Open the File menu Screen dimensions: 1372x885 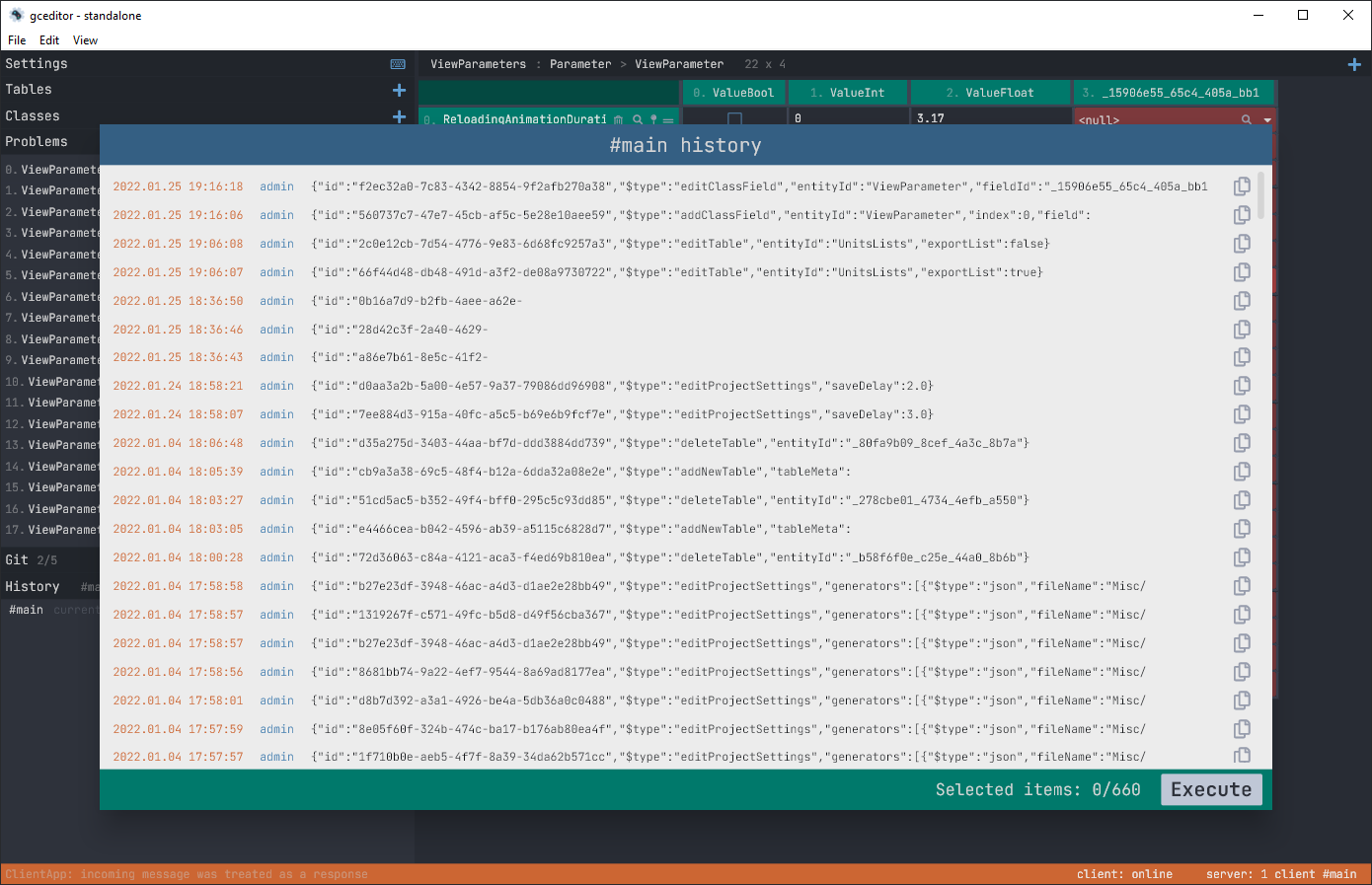point(17,40)
